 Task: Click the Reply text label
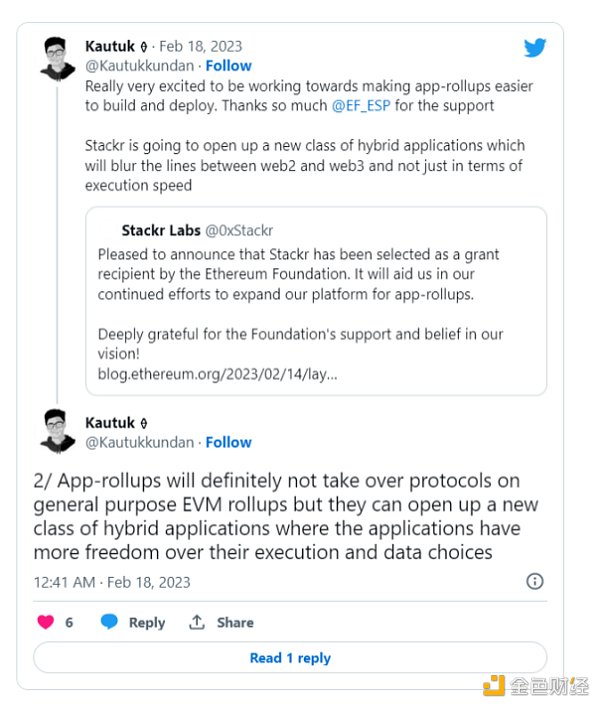click(146, 622)
